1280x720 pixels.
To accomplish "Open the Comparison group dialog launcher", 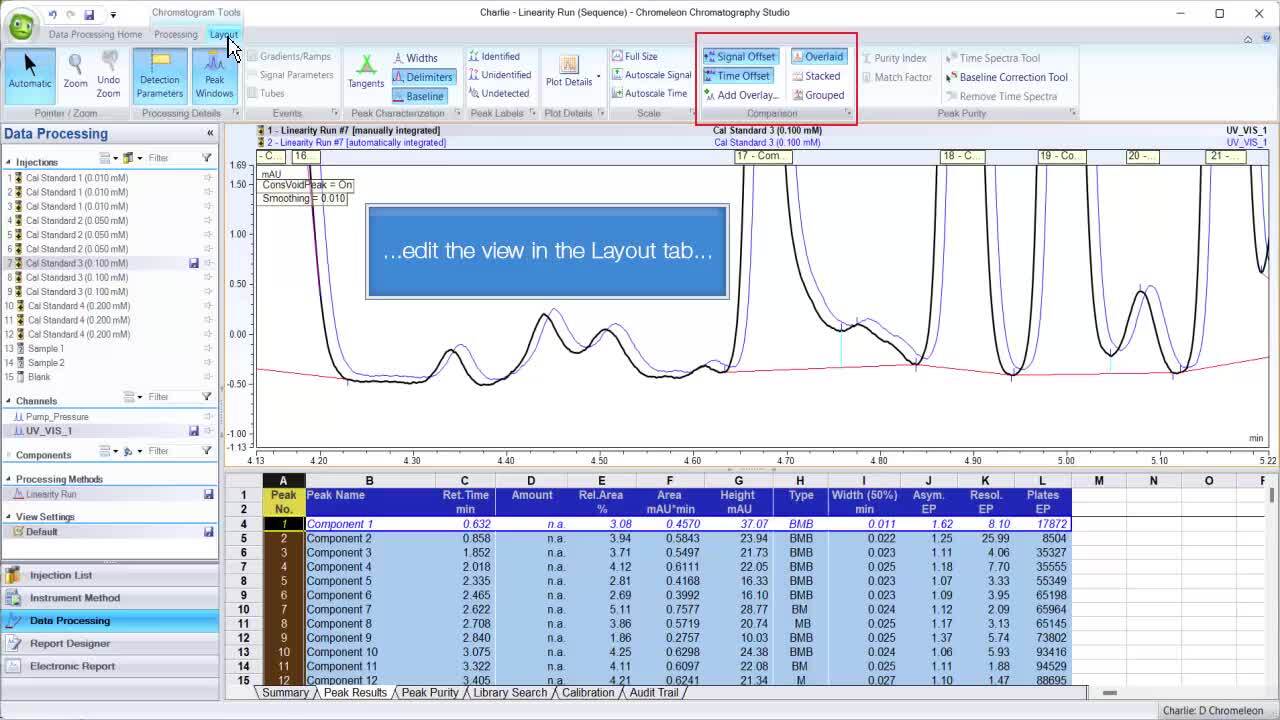I will (848, 113).
